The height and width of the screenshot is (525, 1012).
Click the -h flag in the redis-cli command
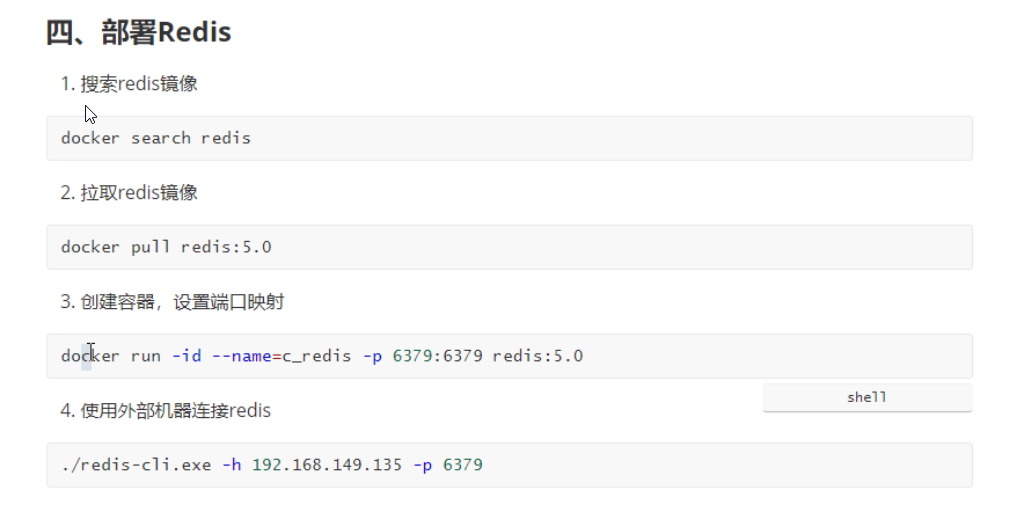point(232,465)
